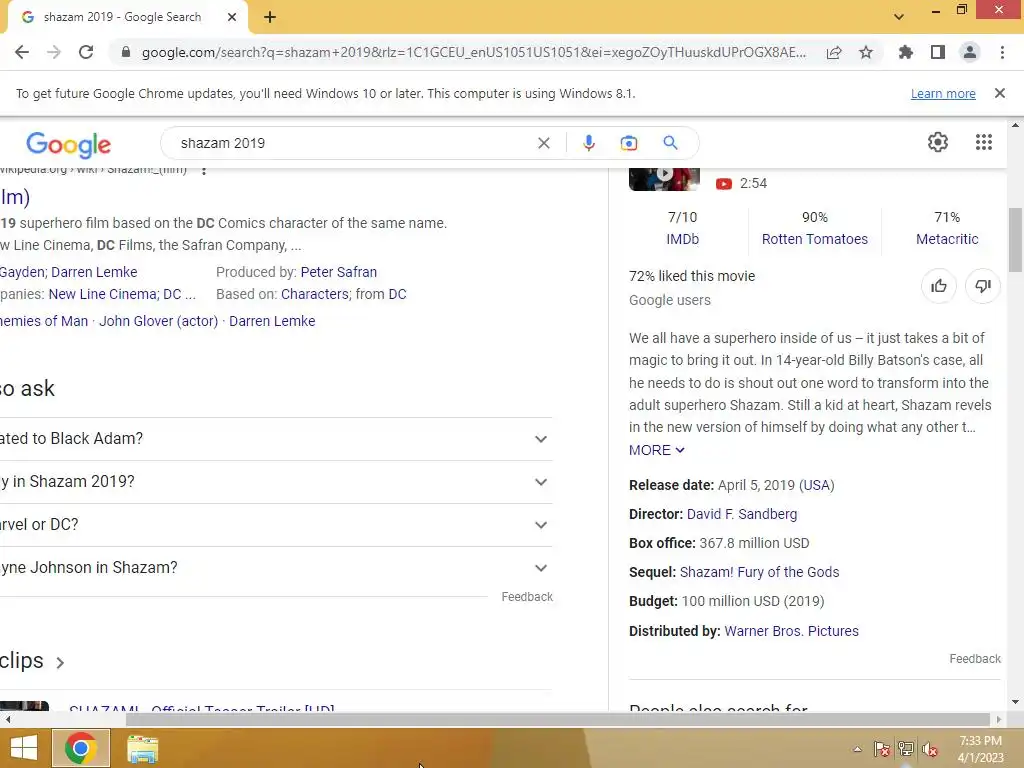
Task: Bookmark this tab with the star icon
Action: click(x=866, y=52)
